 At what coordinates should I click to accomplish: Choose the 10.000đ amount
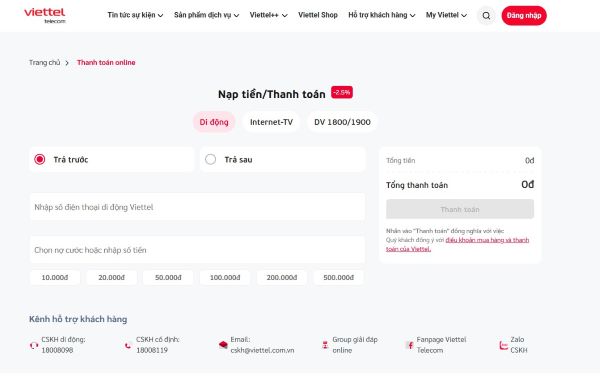(x=55, y=278)
